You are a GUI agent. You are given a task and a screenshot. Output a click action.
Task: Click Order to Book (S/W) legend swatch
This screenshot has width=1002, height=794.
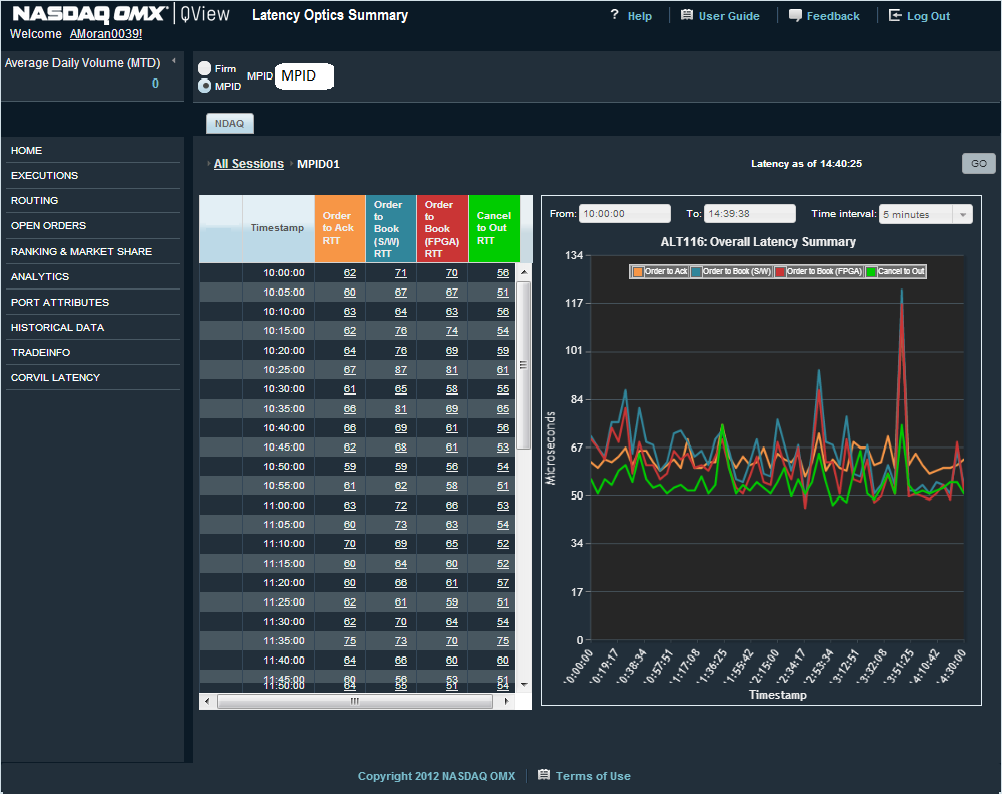(696, 271)
